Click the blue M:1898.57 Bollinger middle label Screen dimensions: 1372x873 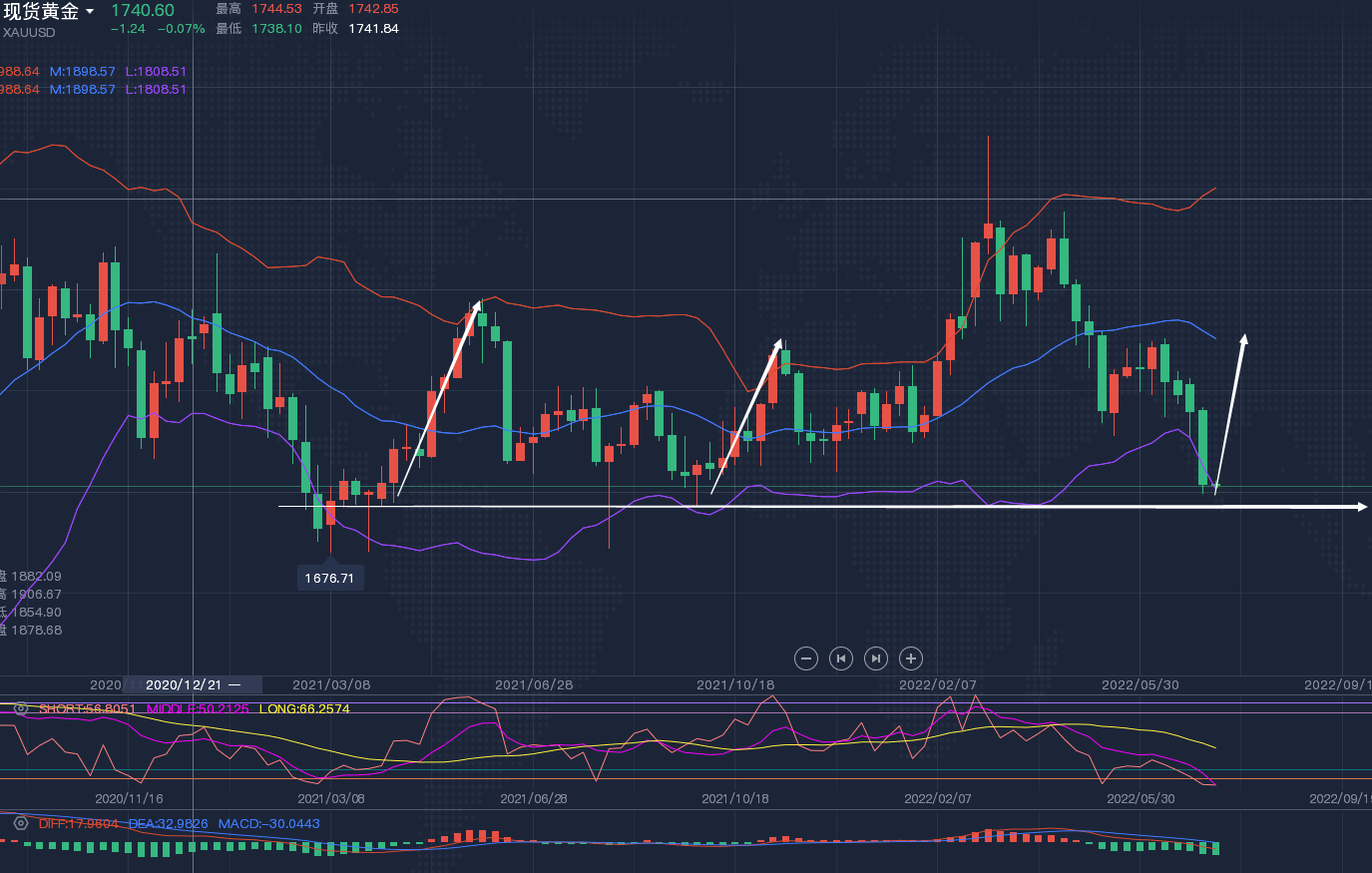83,72
